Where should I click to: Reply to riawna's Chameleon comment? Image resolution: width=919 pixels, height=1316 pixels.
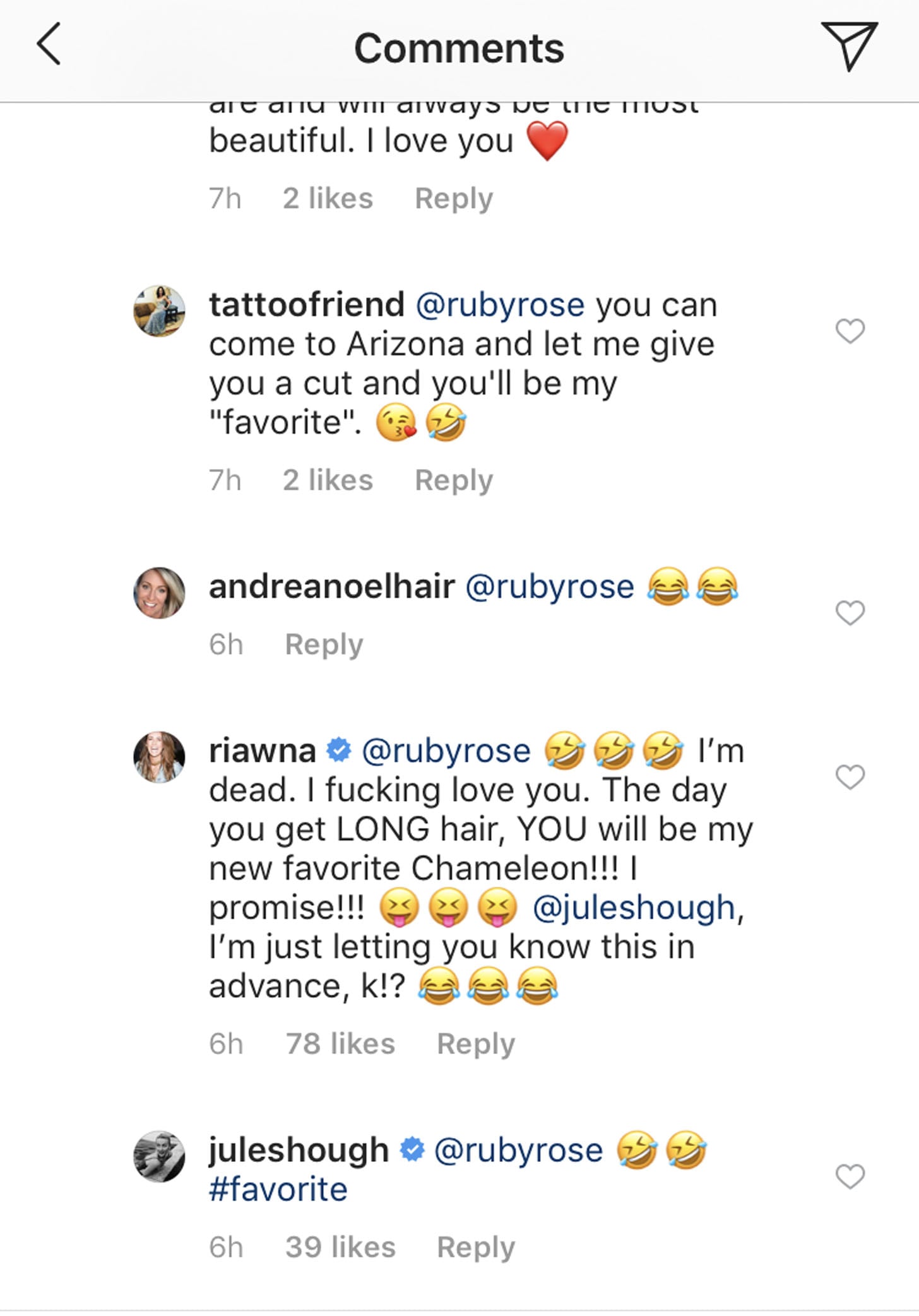tap(476, 1045)
